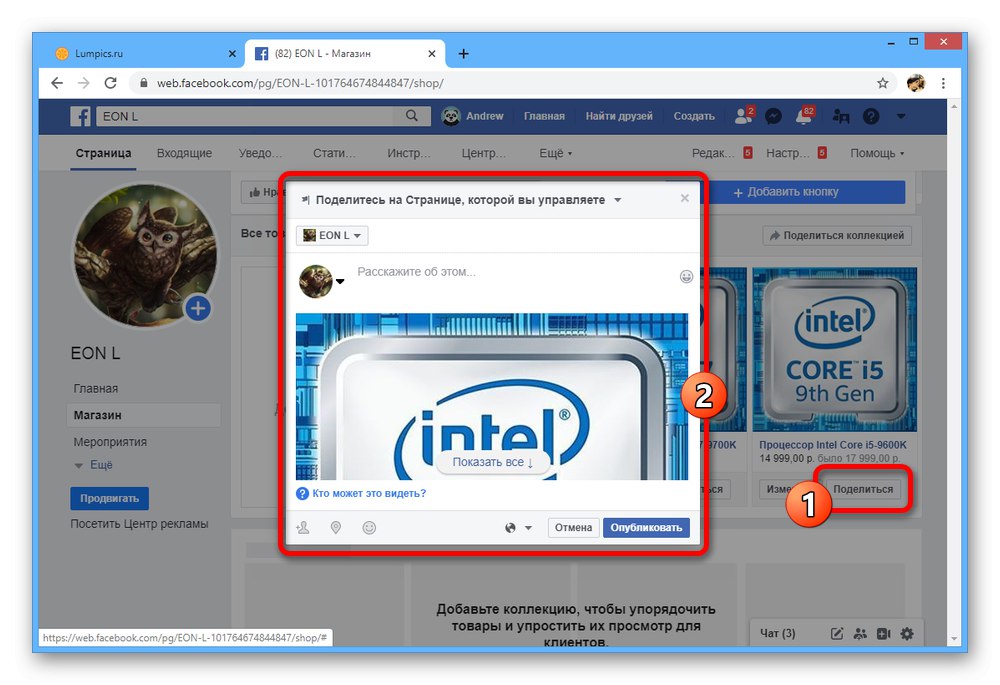Open Редак... tab with badge 5
Screen dimensions: 1000x685
(x=721, y=153)
